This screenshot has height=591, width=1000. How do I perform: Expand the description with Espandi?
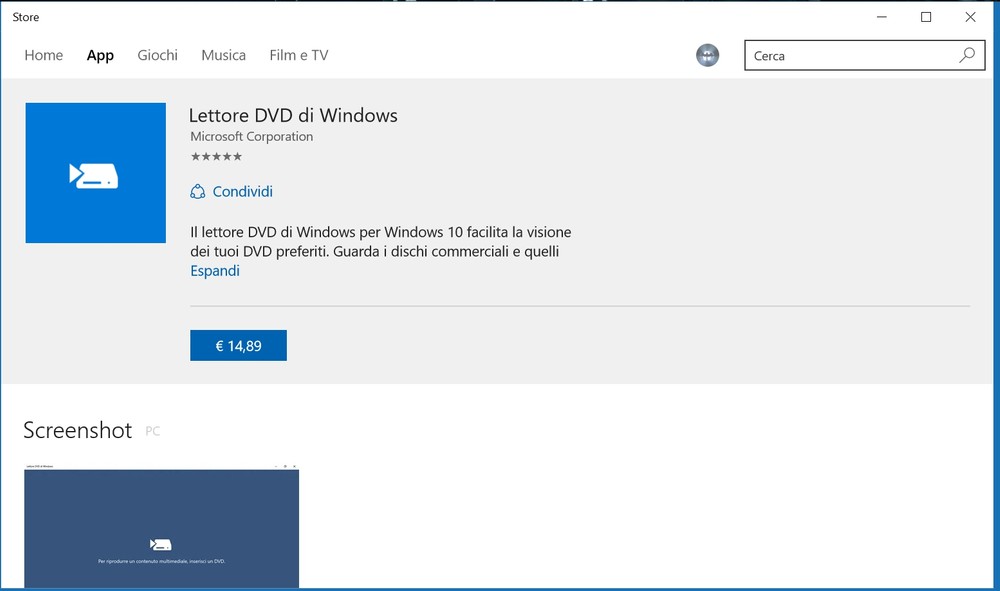coord(215,270)
